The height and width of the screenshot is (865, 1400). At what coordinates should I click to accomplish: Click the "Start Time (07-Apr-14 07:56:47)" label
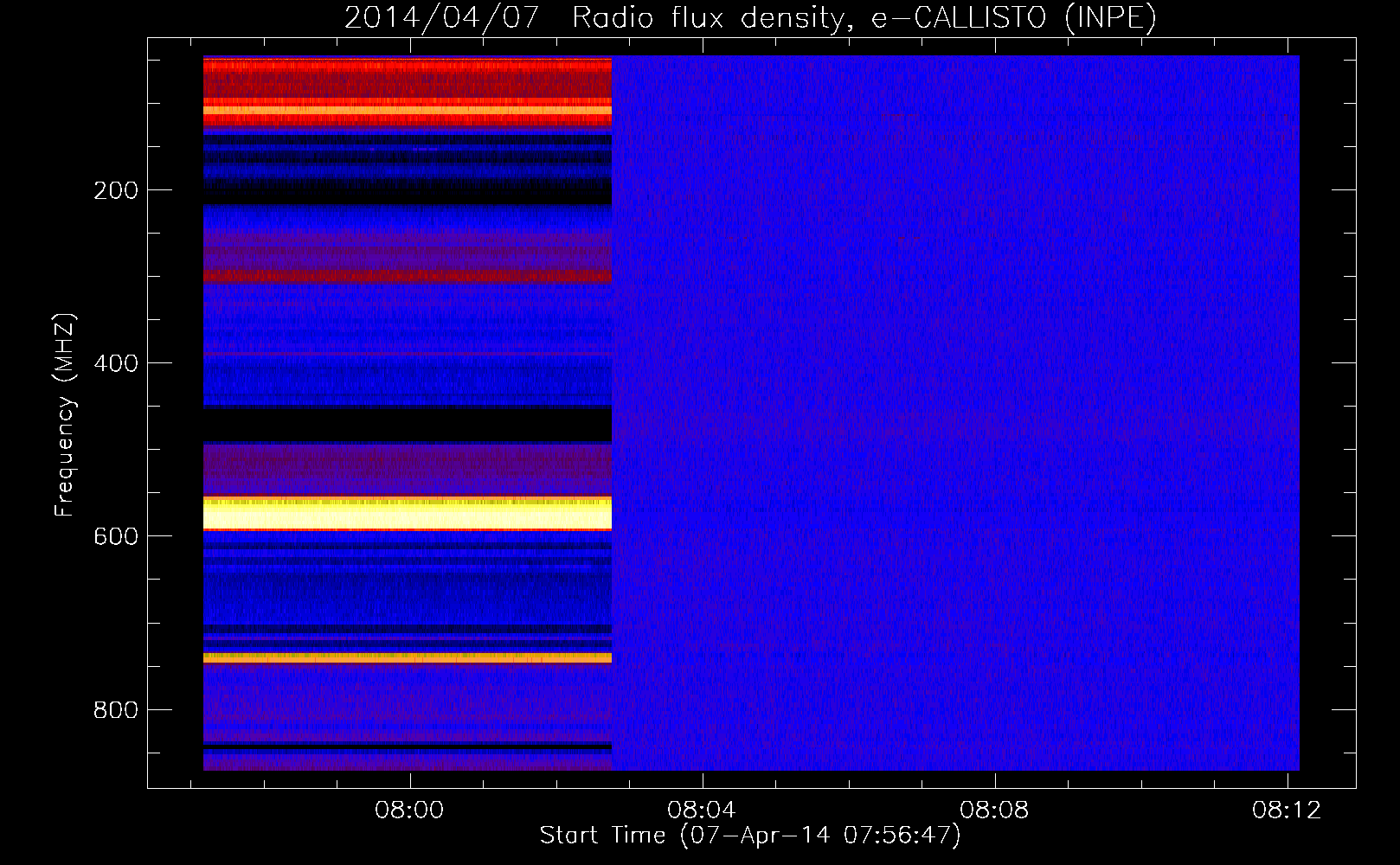coord(750,836)
